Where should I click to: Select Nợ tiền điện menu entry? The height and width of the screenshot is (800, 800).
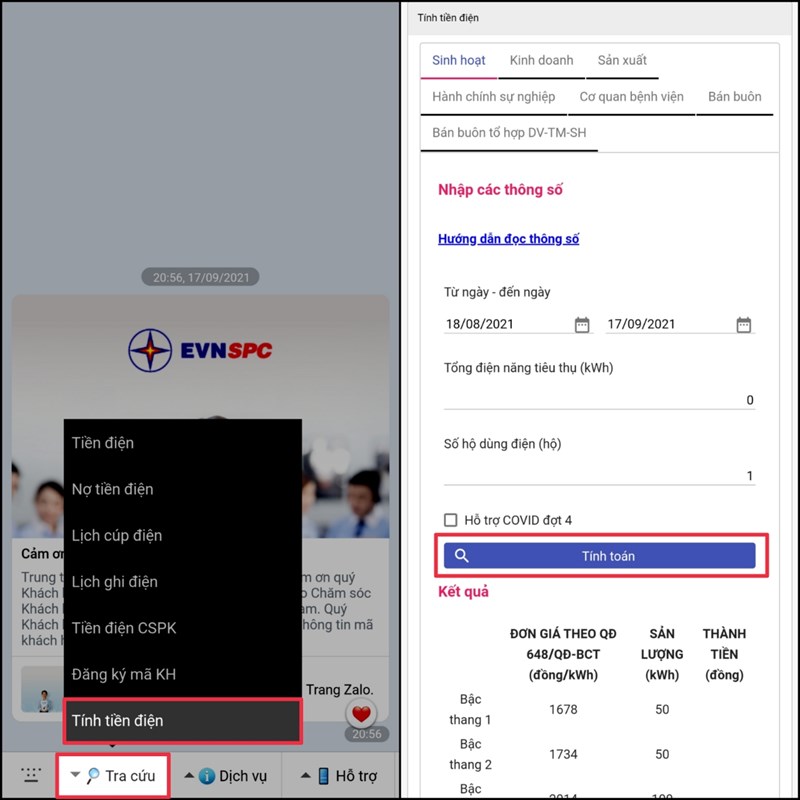[183, 489]
